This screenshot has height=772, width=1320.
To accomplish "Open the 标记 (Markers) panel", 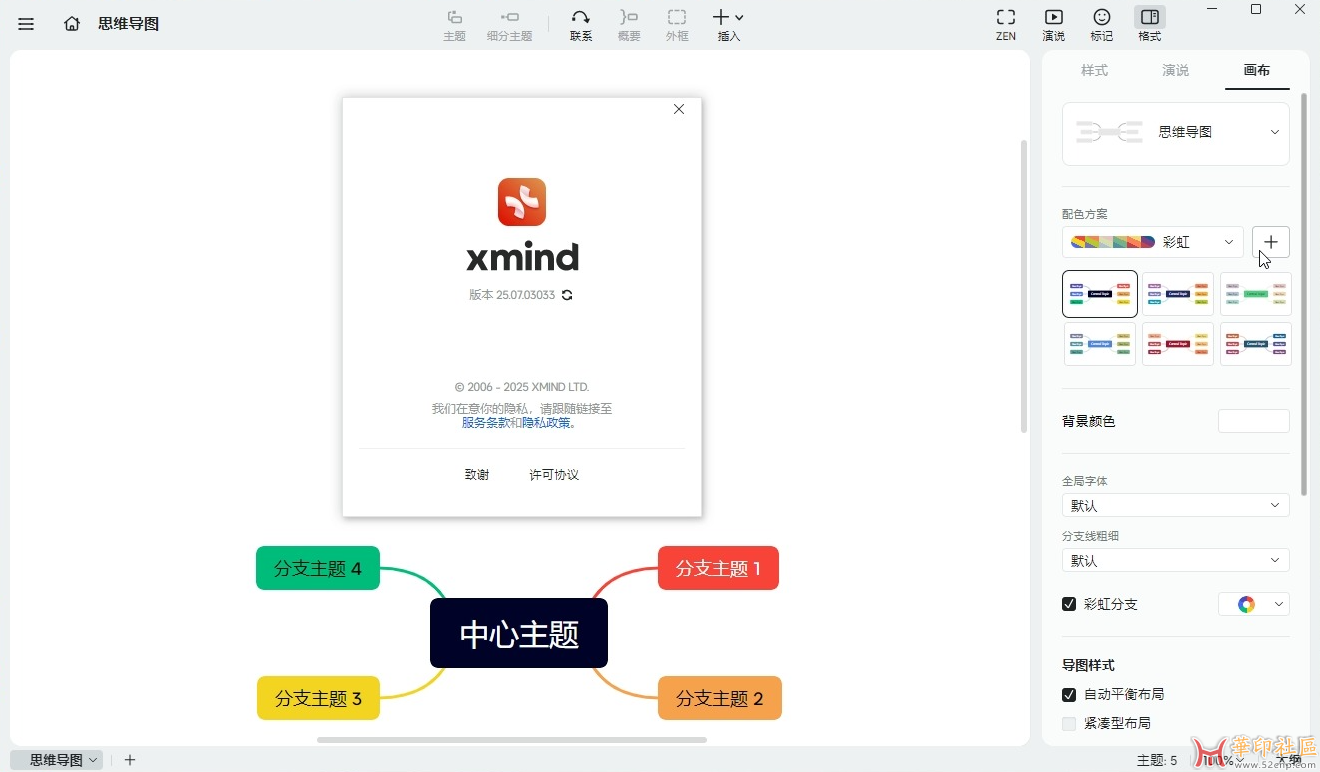I will 1101,24.
